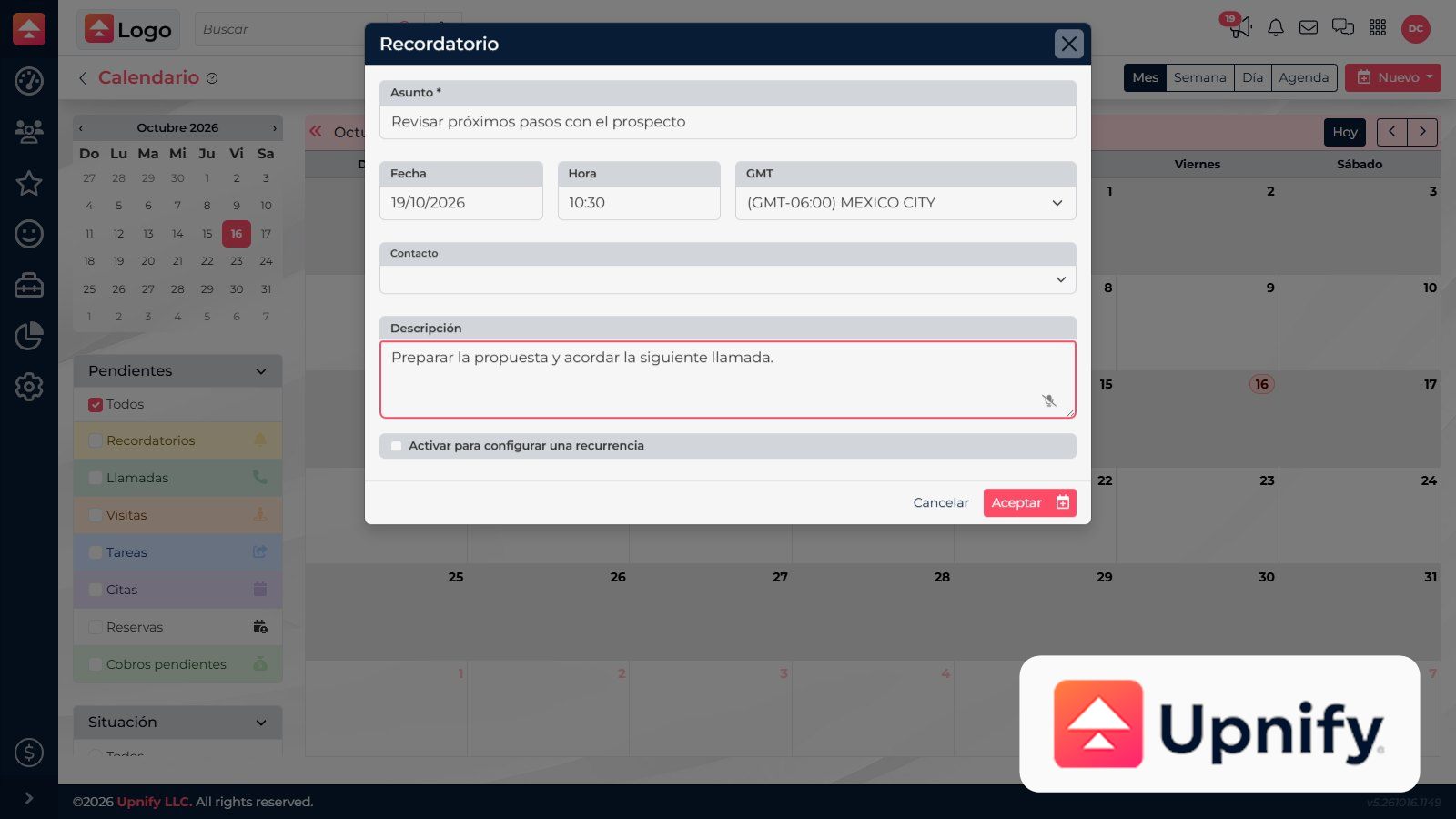The image size is (1456, 819).
Task: Open the notifications bell icon
Action: [x=1276, y=28]
